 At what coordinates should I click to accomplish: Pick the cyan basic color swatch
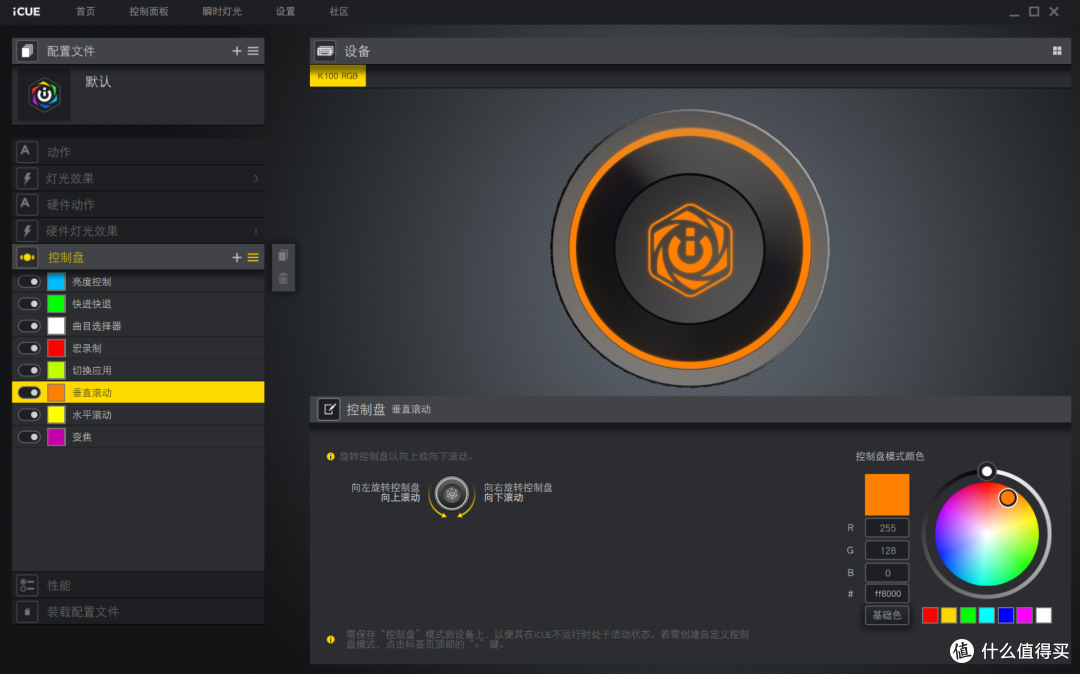point(987,615)
